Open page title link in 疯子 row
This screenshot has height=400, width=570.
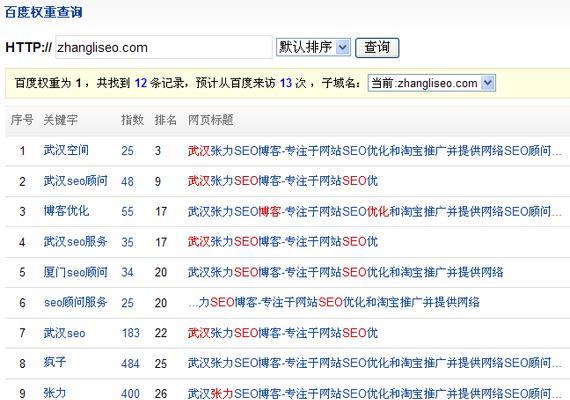[x=375, y=363]
